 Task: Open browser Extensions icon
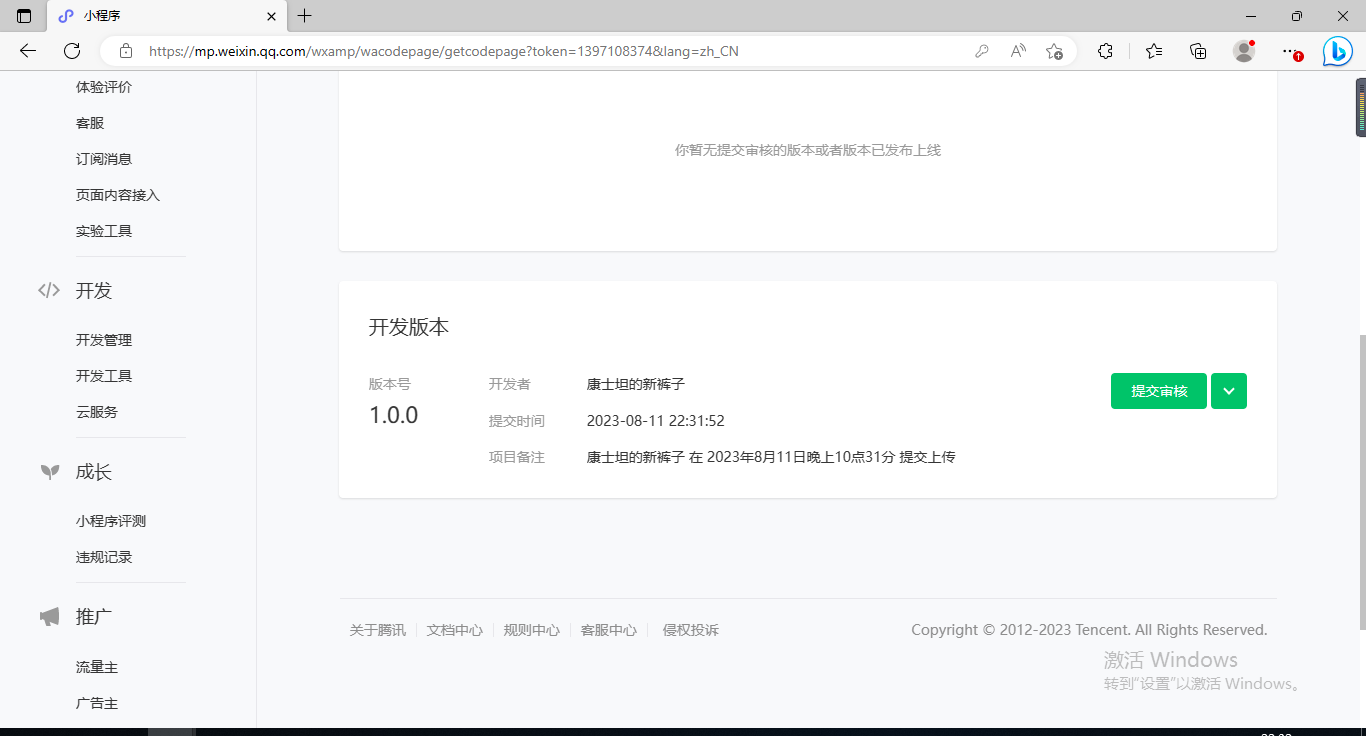1105,51
